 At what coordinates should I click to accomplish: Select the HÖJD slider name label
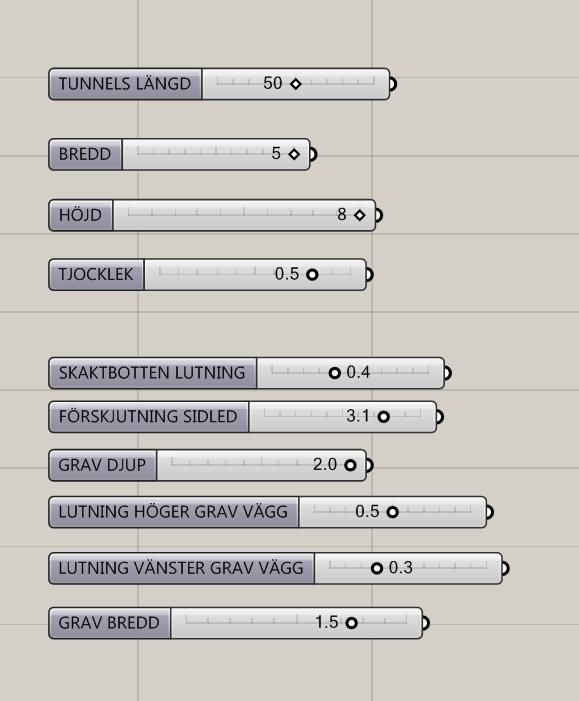(x=81, y=215)
